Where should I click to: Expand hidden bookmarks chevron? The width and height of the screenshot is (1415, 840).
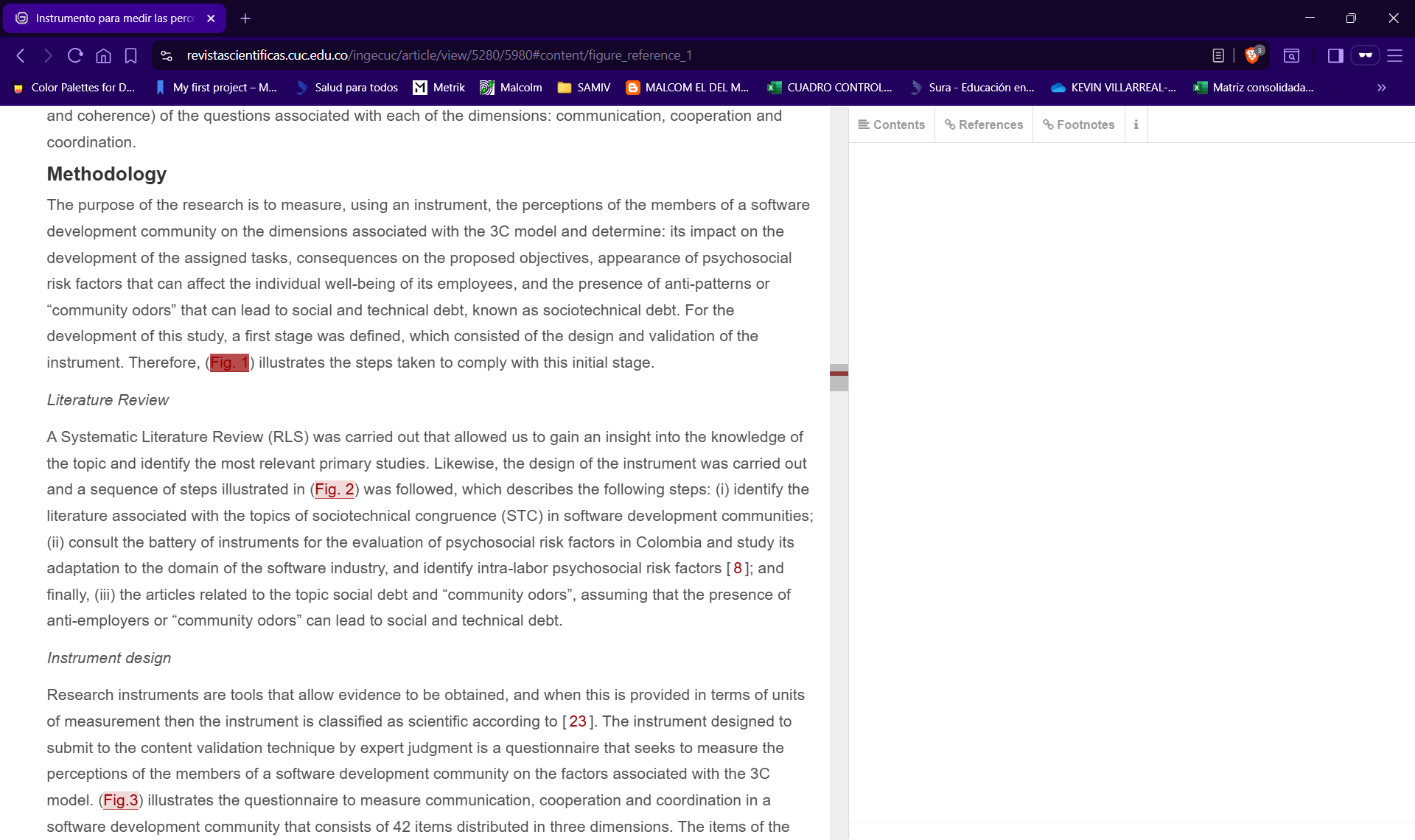tap(1381, 88)
